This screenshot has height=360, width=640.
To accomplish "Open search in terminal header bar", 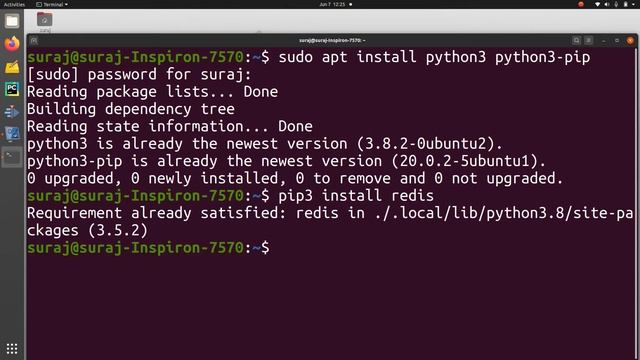I will click(576, 40).
